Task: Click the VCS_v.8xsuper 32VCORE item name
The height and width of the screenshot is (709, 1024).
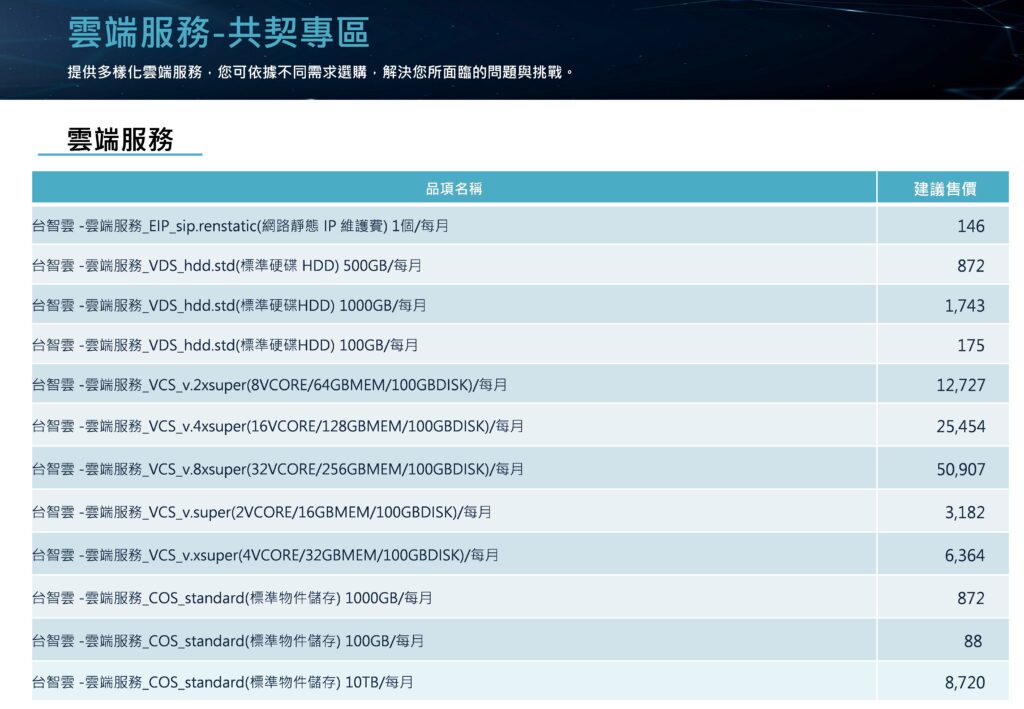Action: point(278,469)
